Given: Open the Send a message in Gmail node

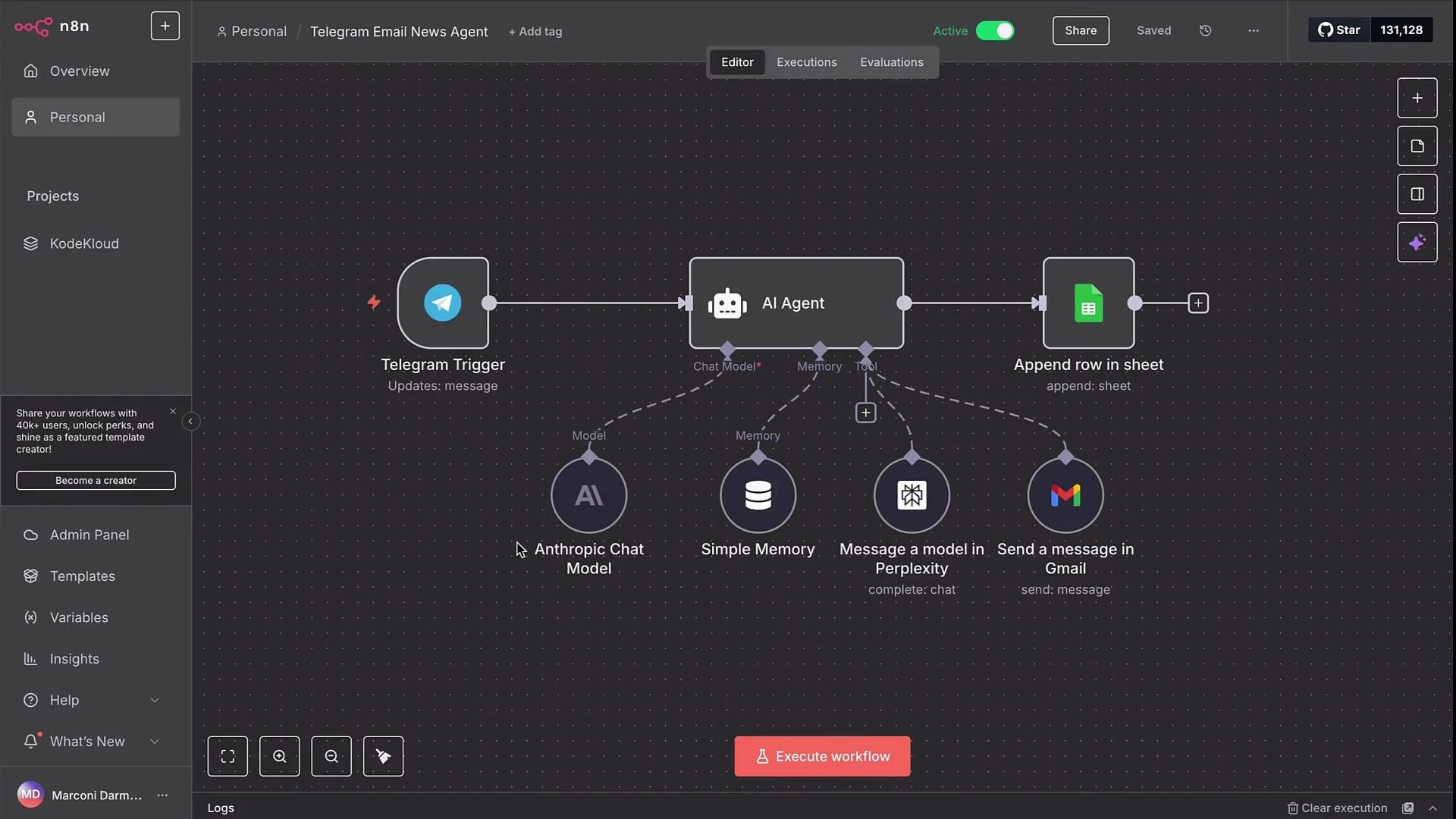Looking at the screenshot, I should pos(1065,495).
